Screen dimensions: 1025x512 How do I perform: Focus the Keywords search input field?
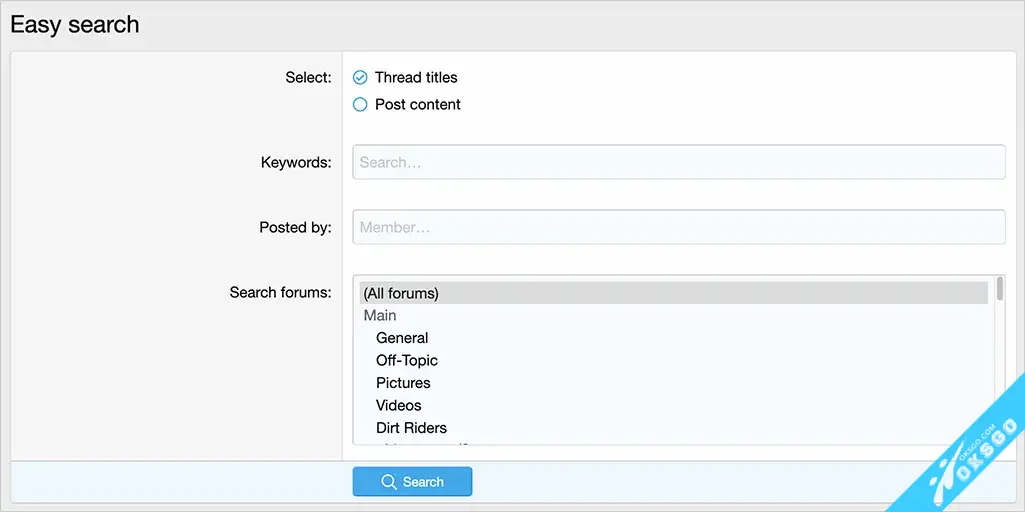[x=678, y=162]
